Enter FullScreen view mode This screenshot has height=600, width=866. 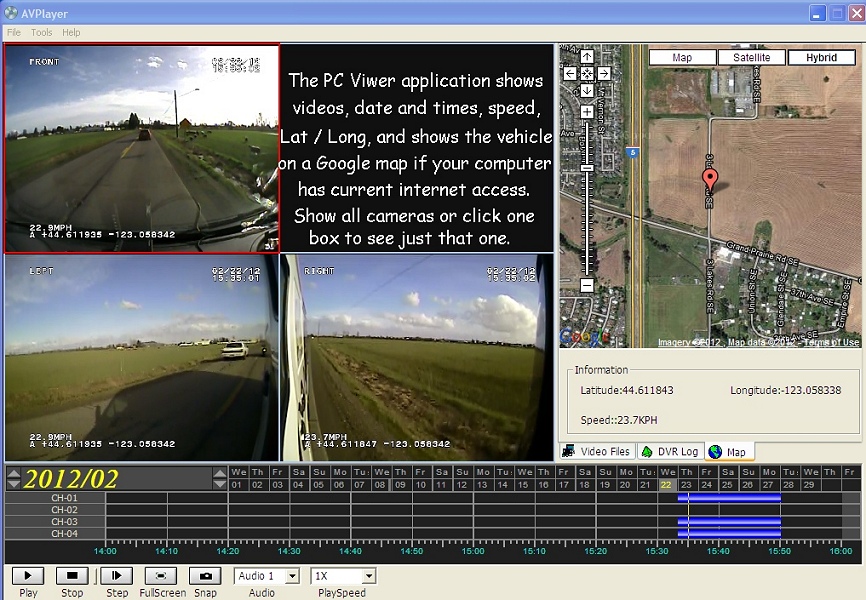coord(161,576)
